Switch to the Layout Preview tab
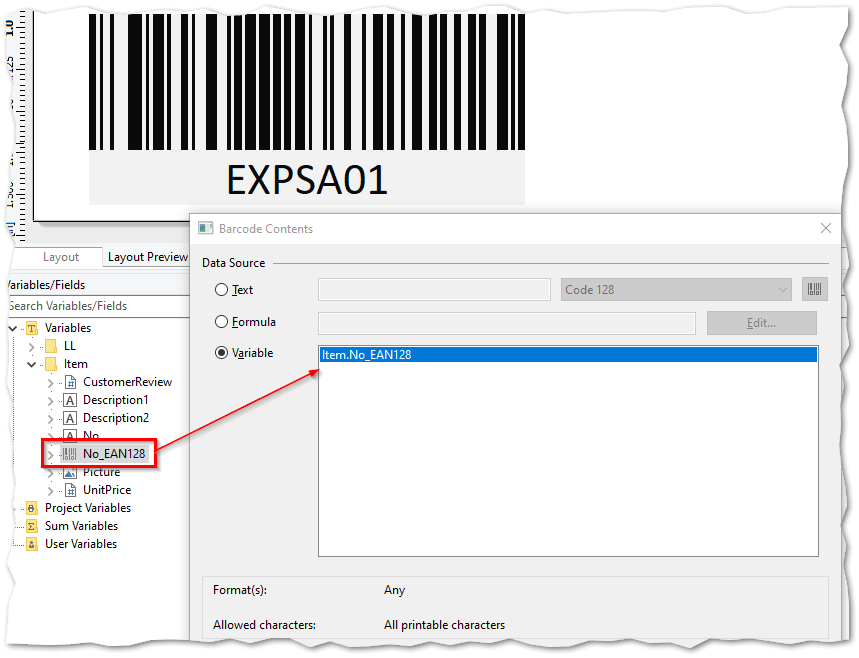The width and height of the screenshot is (859, 658). [146, 257]
